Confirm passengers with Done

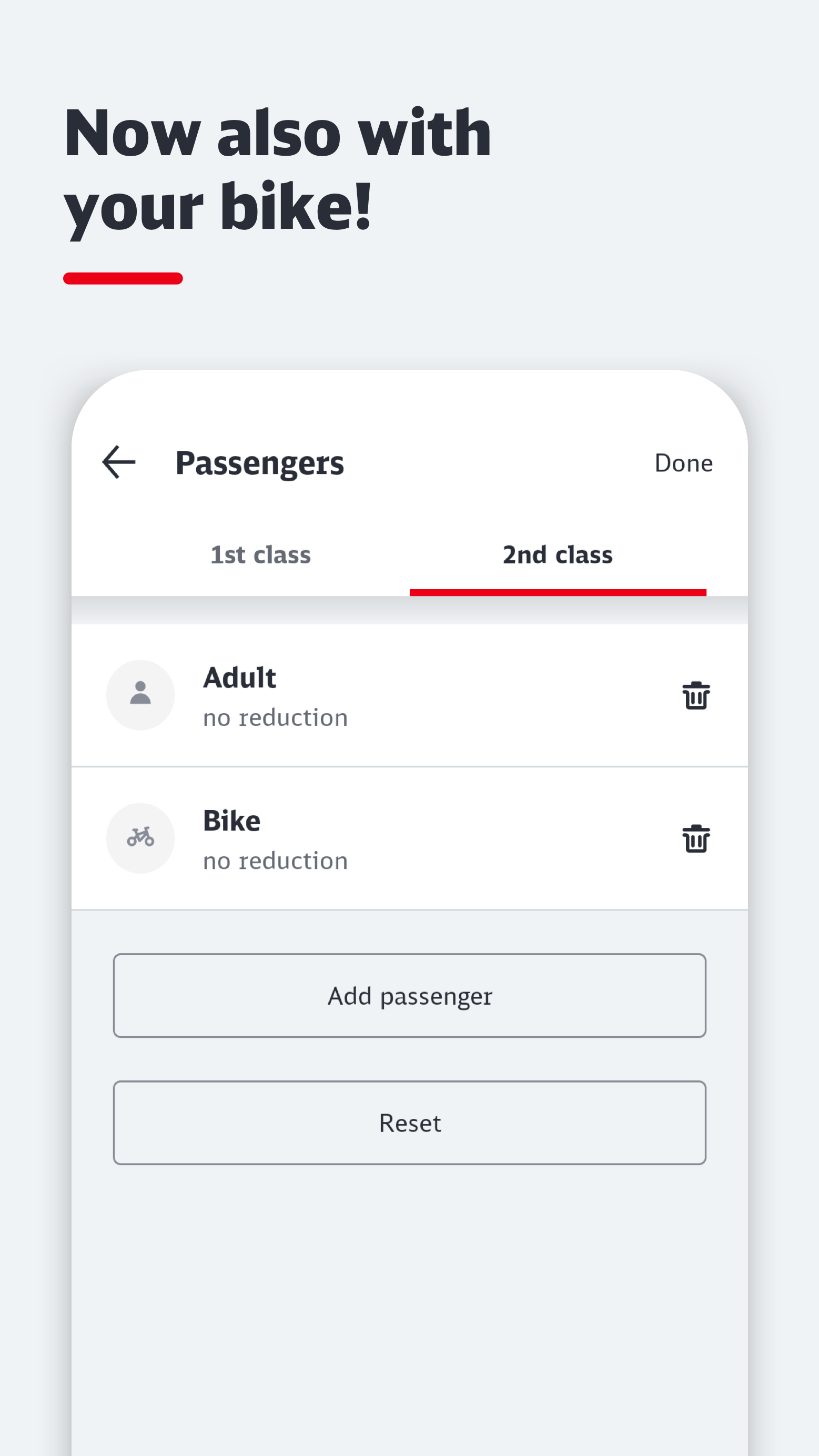(683, 463)
